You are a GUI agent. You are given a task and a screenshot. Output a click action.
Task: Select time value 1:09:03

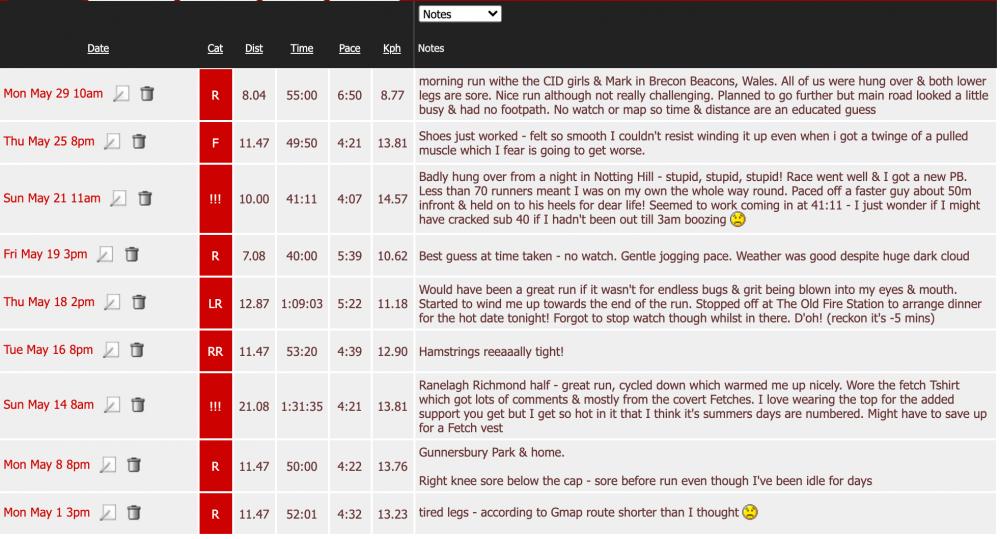point(302,304)
